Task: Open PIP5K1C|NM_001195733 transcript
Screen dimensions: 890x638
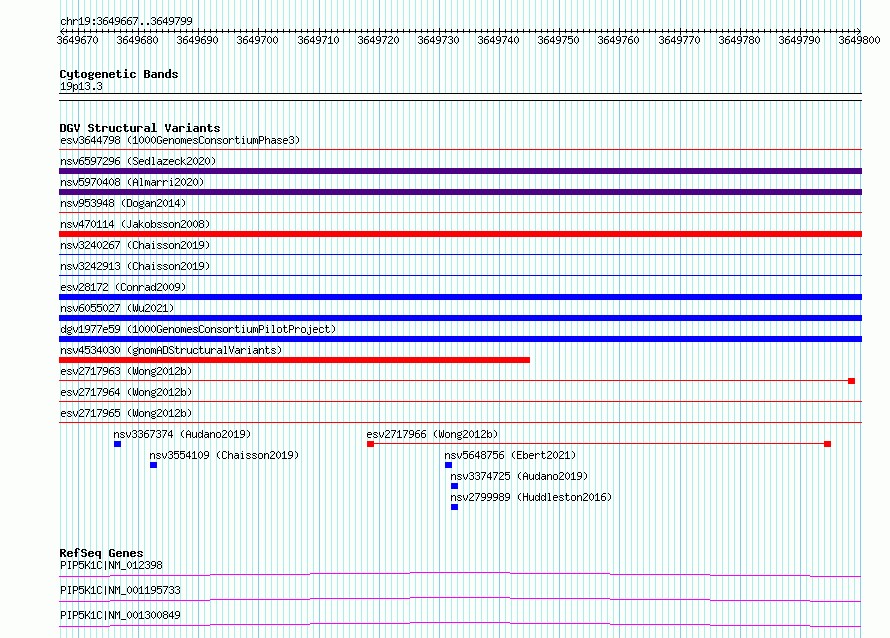Action: click(x=120, y=590)
